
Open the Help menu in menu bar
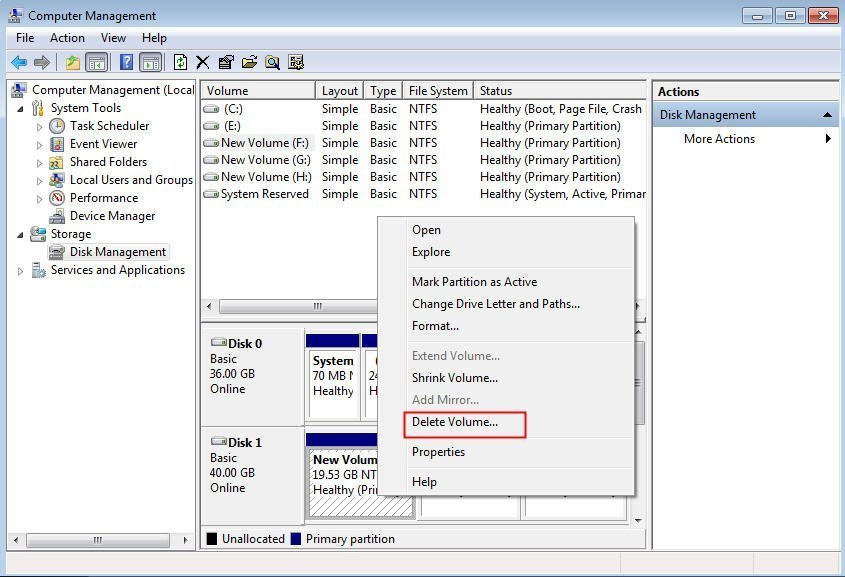(x=154, y=38)
